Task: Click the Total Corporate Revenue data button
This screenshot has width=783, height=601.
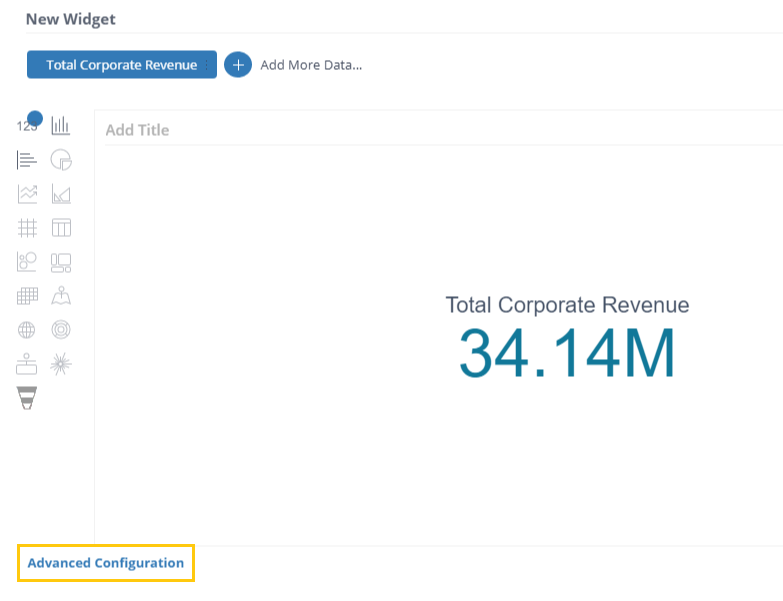Action: (x=121, y=65)
